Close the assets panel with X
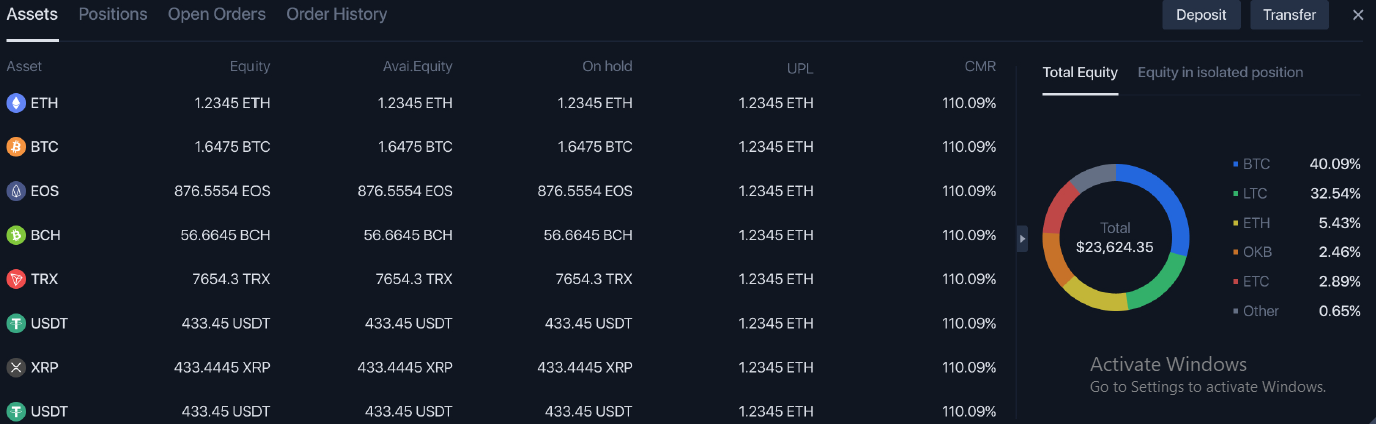This screenshot has width=1376, height=424. pyautogui.click(x=1358, y=15)
